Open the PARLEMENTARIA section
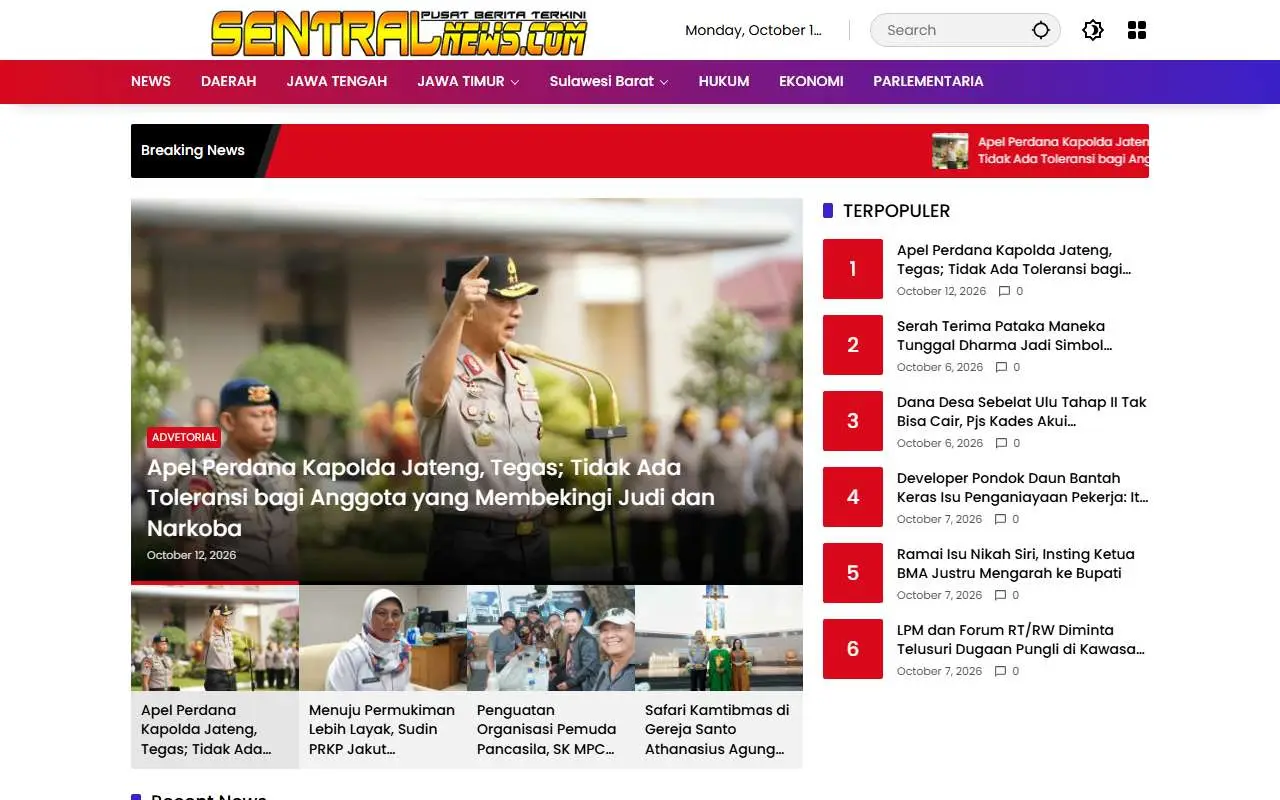Image resolution: width=1280 pixels, height=800 pixels. point(928,81)
